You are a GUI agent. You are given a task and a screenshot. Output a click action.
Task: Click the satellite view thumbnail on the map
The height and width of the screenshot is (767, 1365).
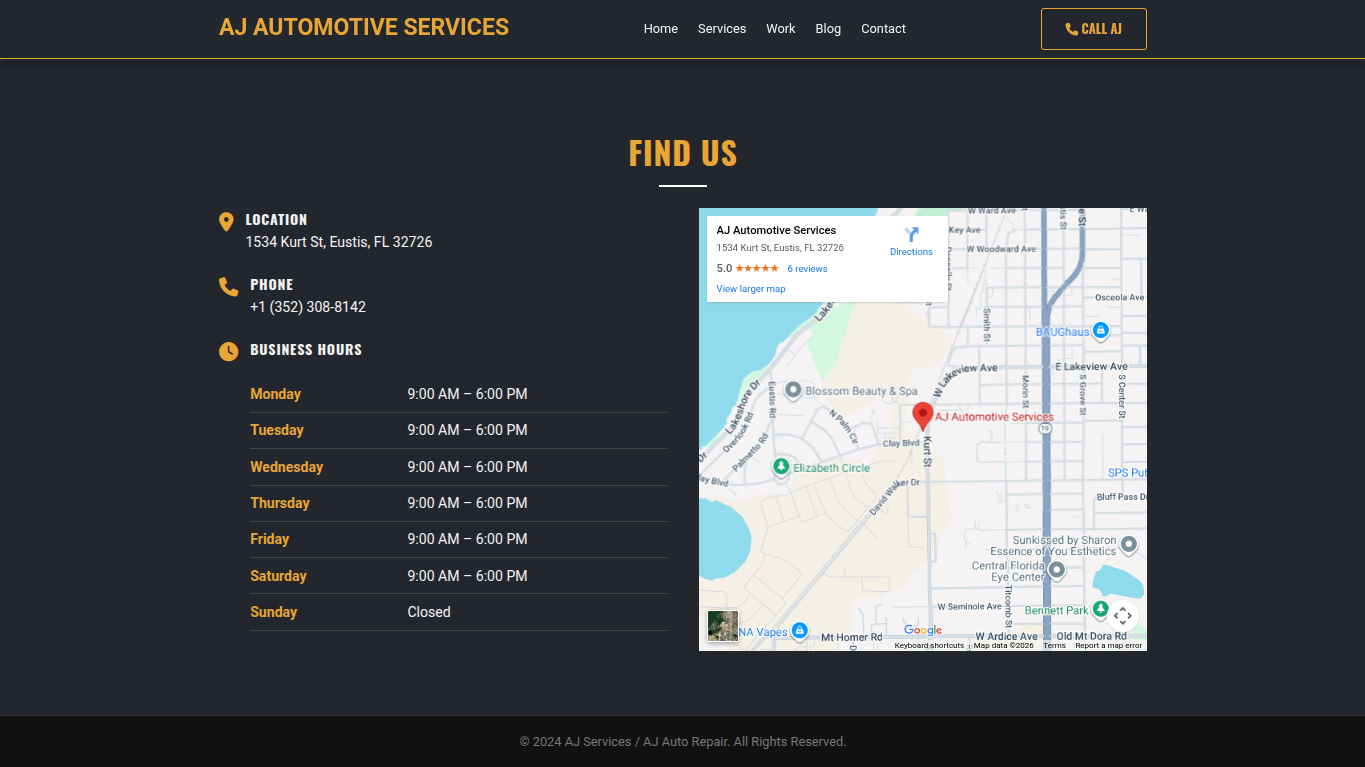pos(722,626)
